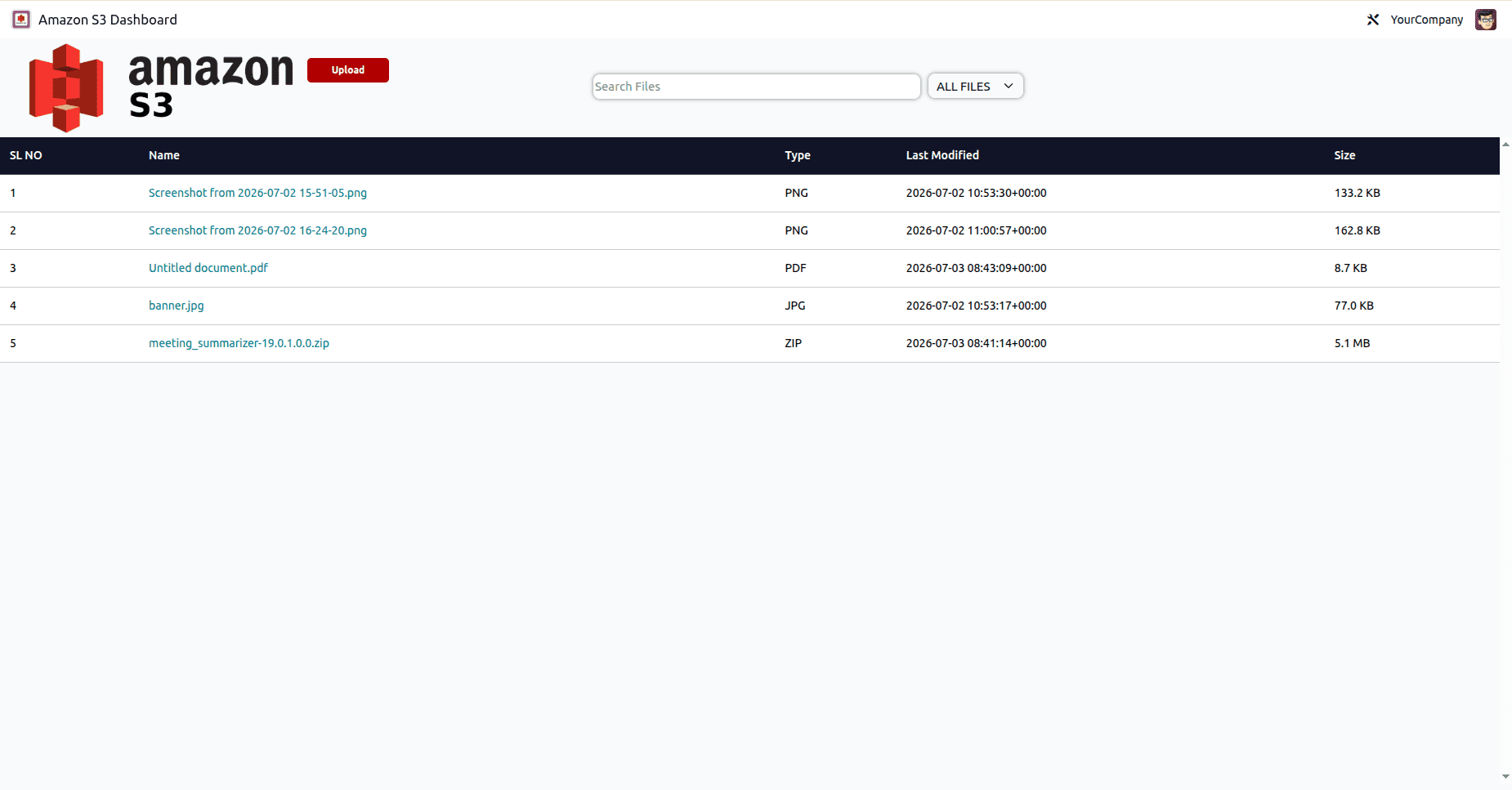Screen dimensions: 1512x790
Task: Click the Upload button
Action: [x=348, y=70]
